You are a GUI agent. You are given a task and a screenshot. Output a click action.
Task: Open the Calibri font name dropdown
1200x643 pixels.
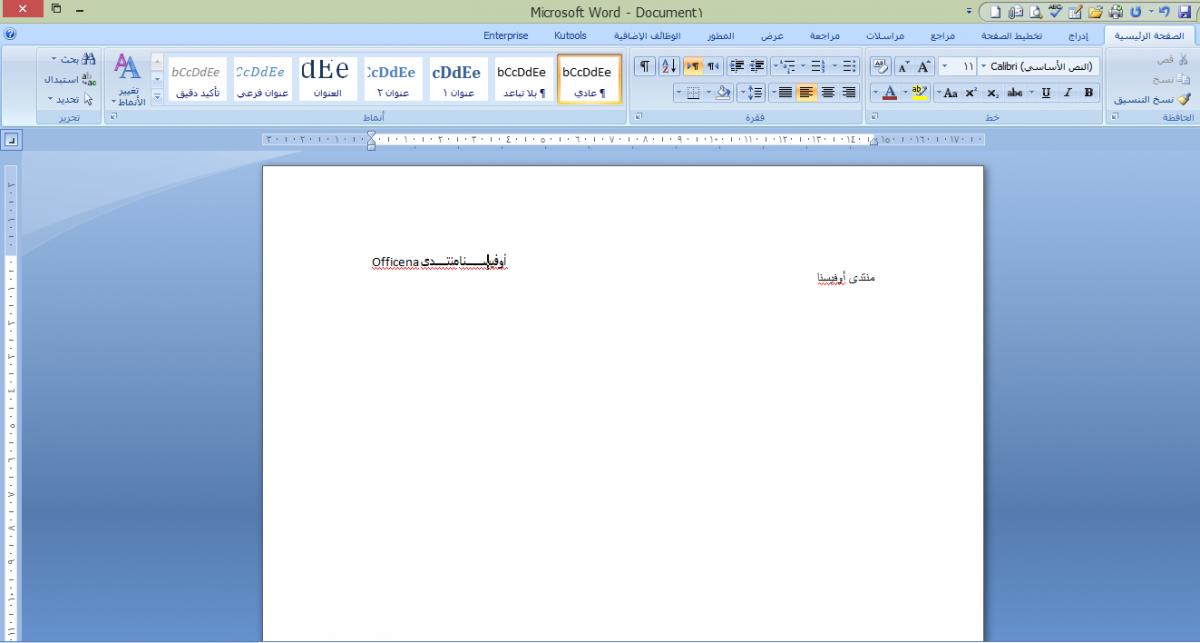click(x=982, y=67)
